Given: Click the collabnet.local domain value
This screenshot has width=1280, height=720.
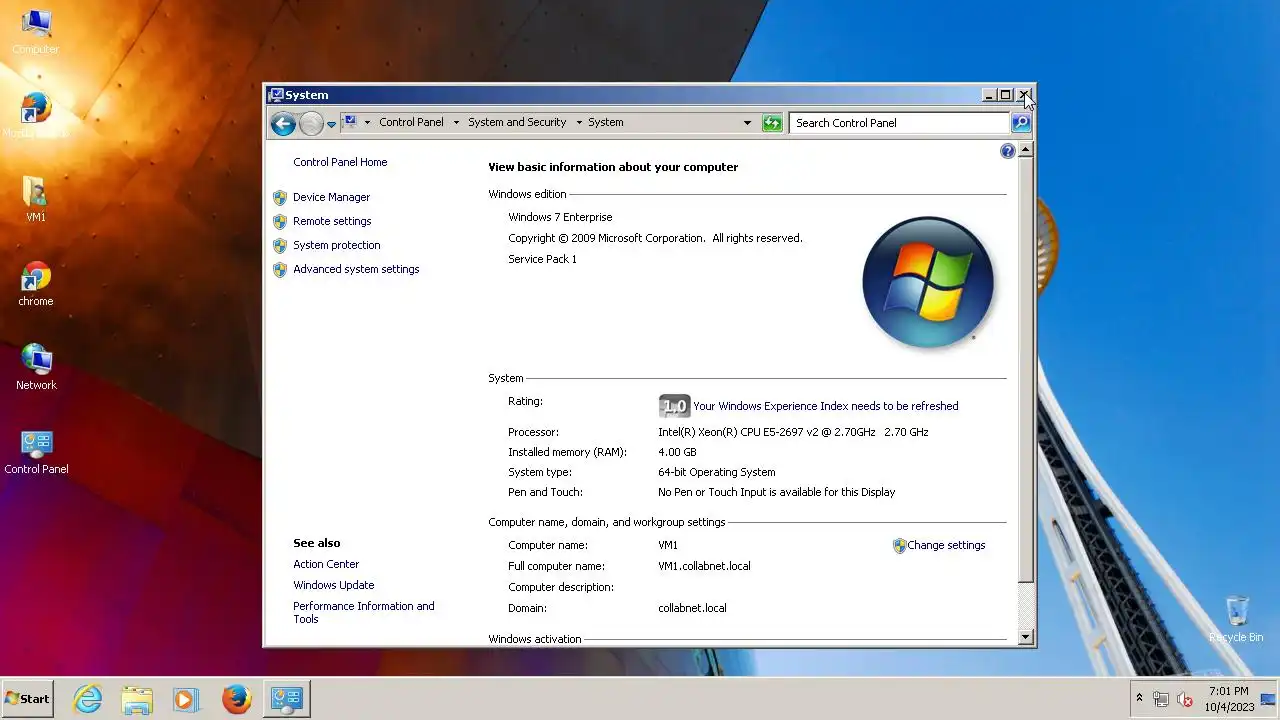Looking at the screenshot, I should coord(692,608).
